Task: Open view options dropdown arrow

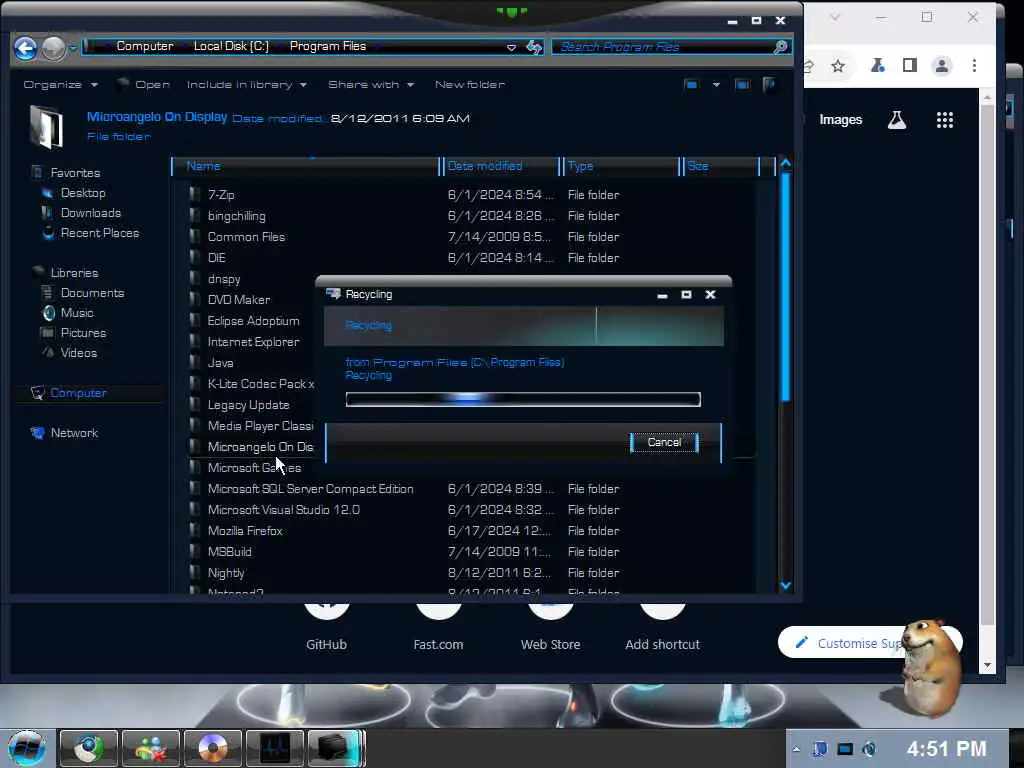Action: [716, 85]
